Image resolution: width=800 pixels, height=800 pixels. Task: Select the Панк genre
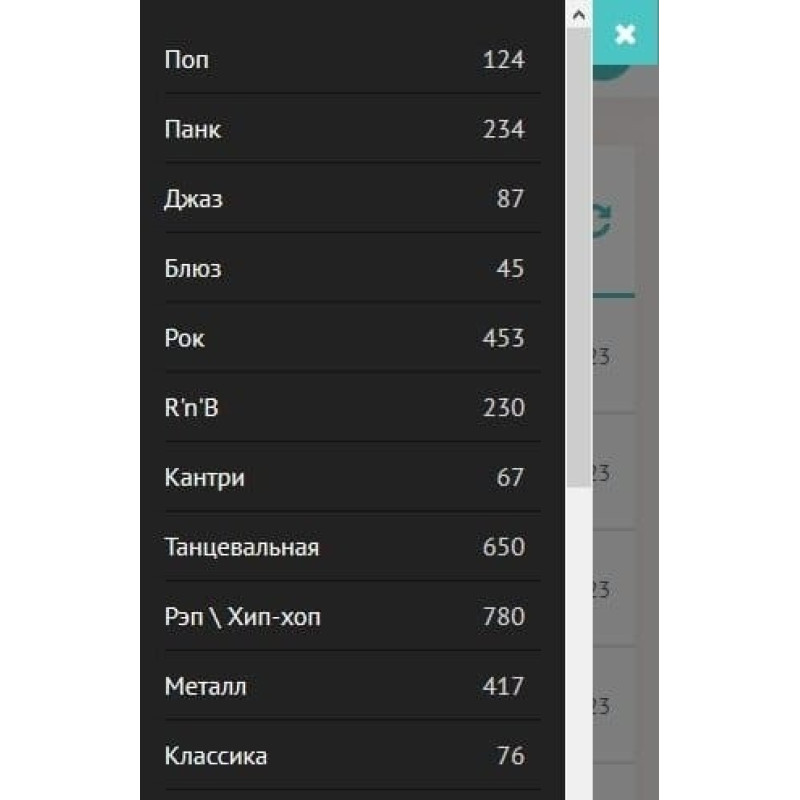pos(193,129)
